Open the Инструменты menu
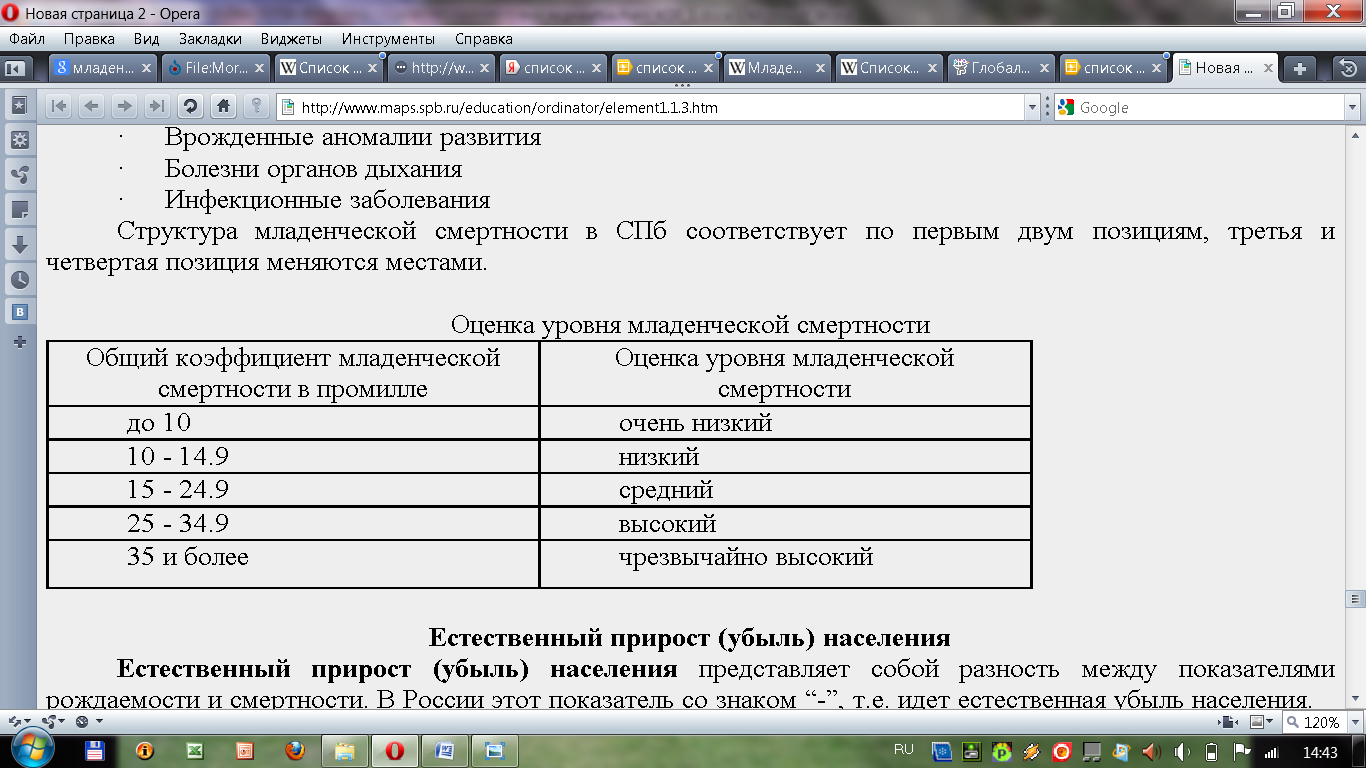 388,39
